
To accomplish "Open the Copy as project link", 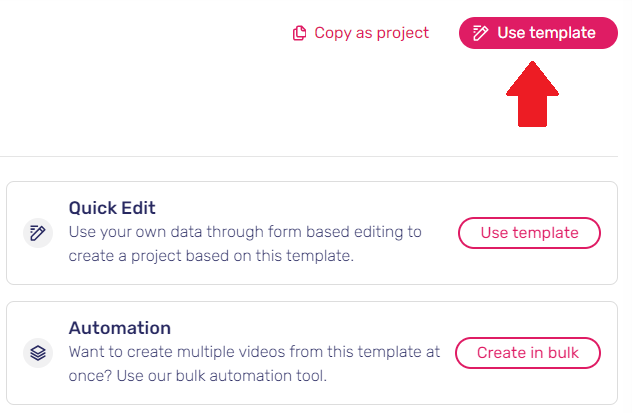I will 361,33.
